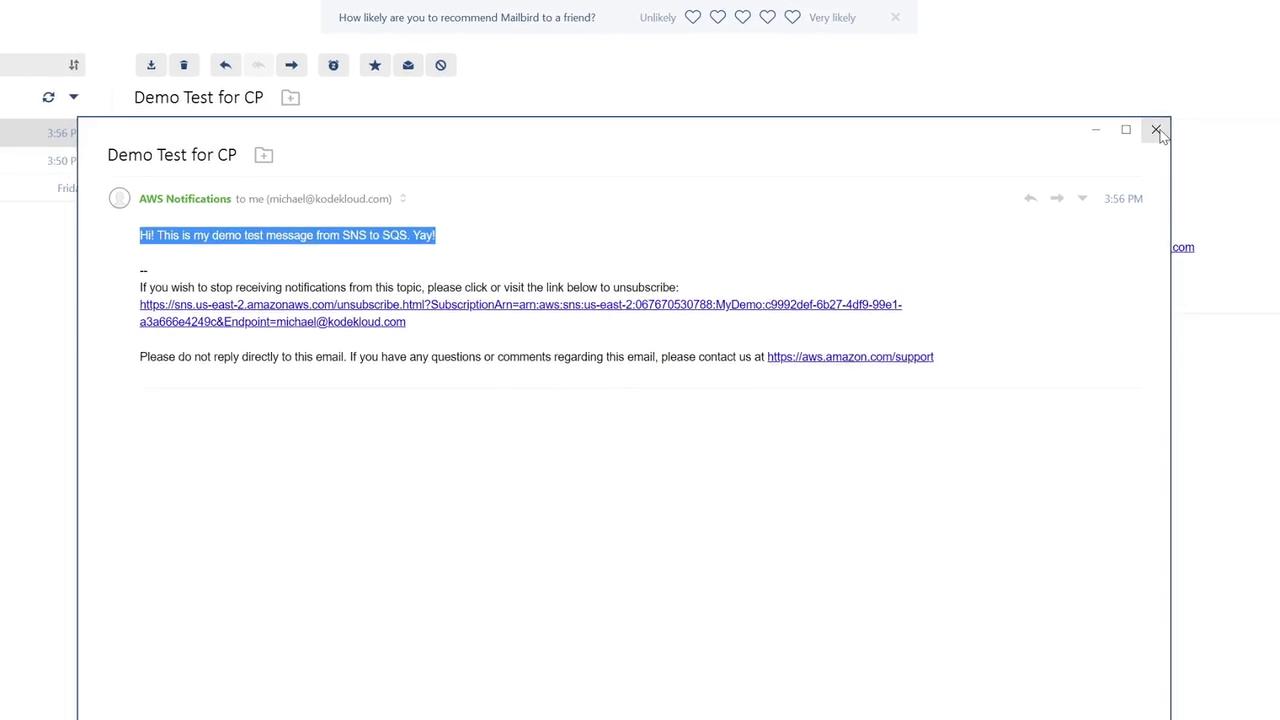
Task: Rate Mailbird with the fourth heart
Action: click(x=768, y=17)
